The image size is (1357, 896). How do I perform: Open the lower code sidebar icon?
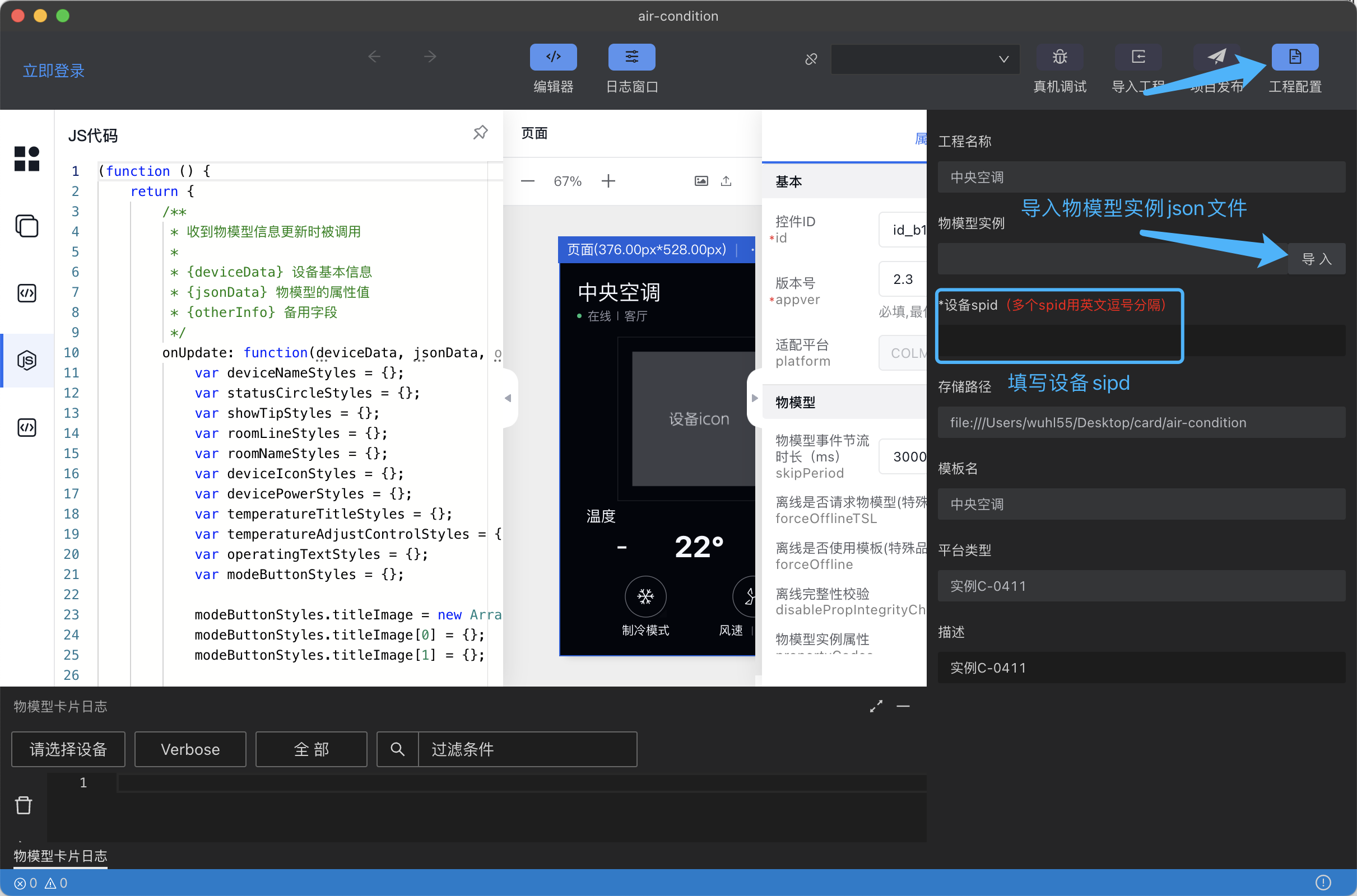(x=27, y=428)
